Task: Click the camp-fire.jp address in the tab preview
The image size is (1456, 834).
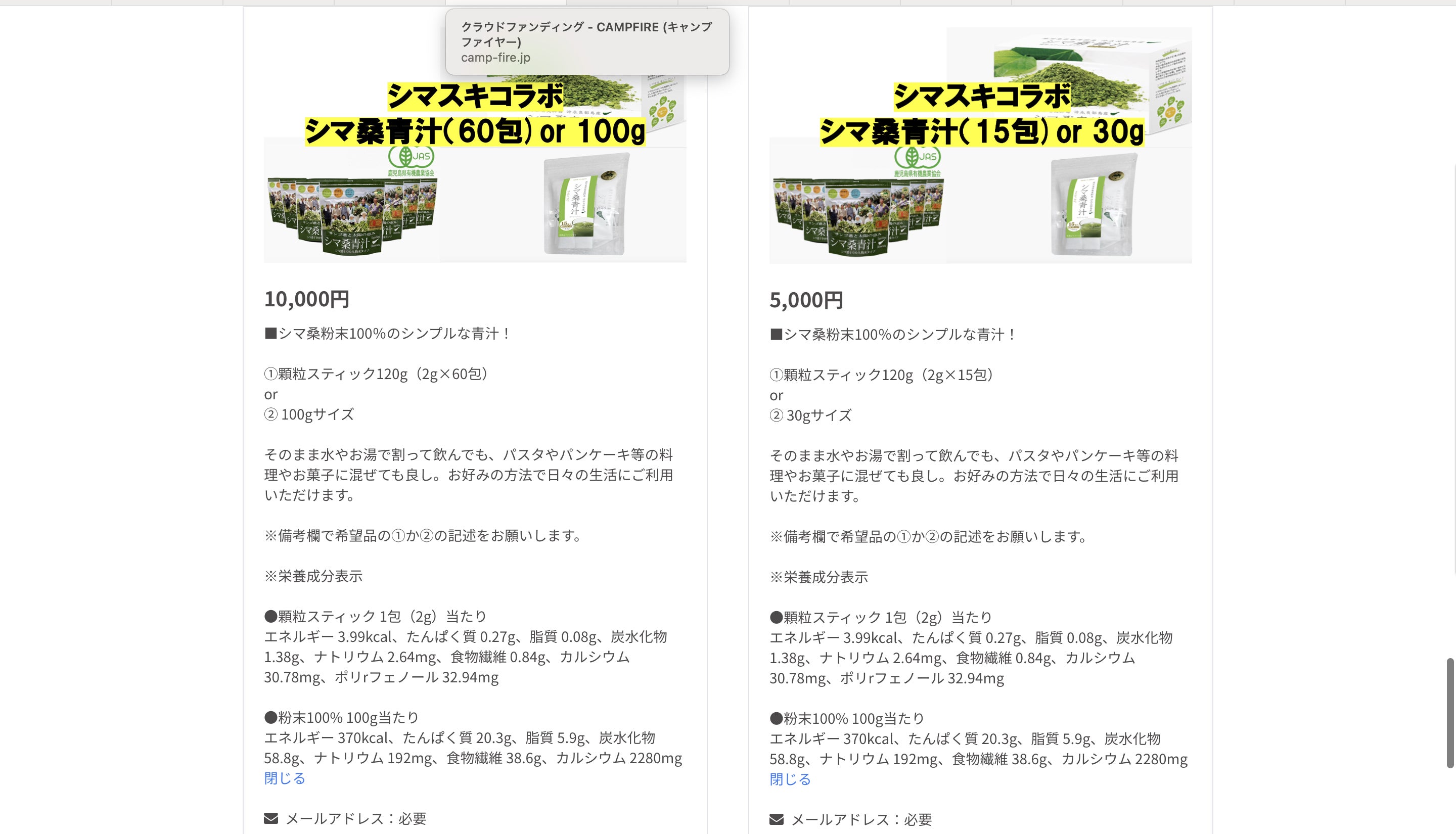Action: 495,57
